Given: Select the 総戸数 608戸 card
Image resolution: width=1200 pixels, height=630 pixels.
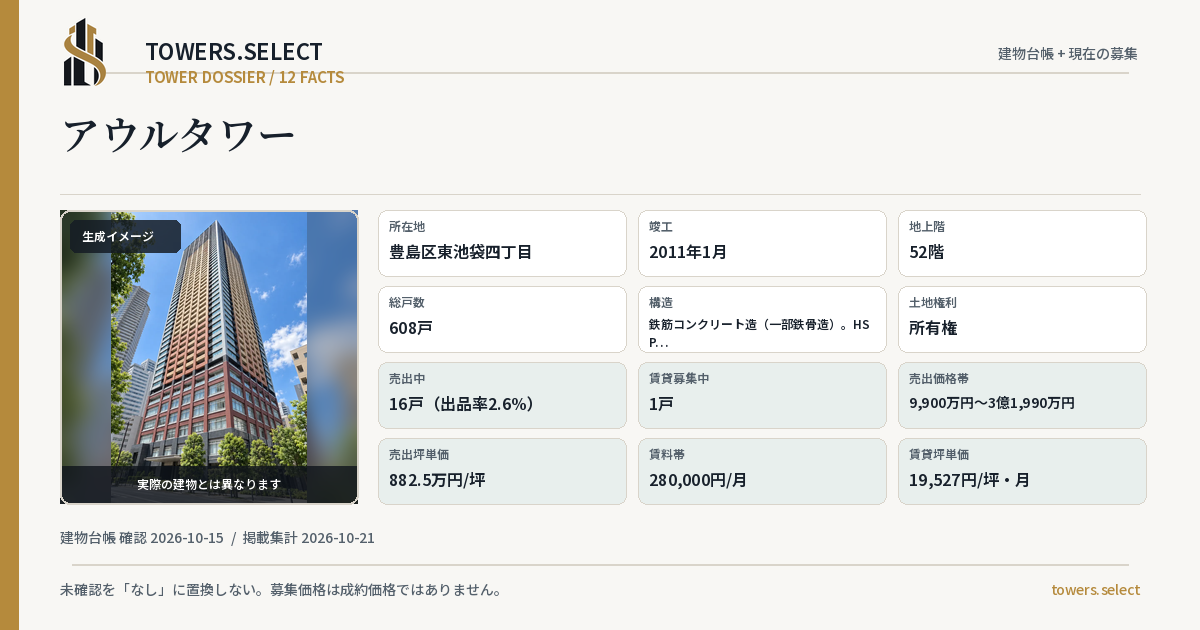Looking at the screenshot, I should pyautogui.click(x=502, y=319).
